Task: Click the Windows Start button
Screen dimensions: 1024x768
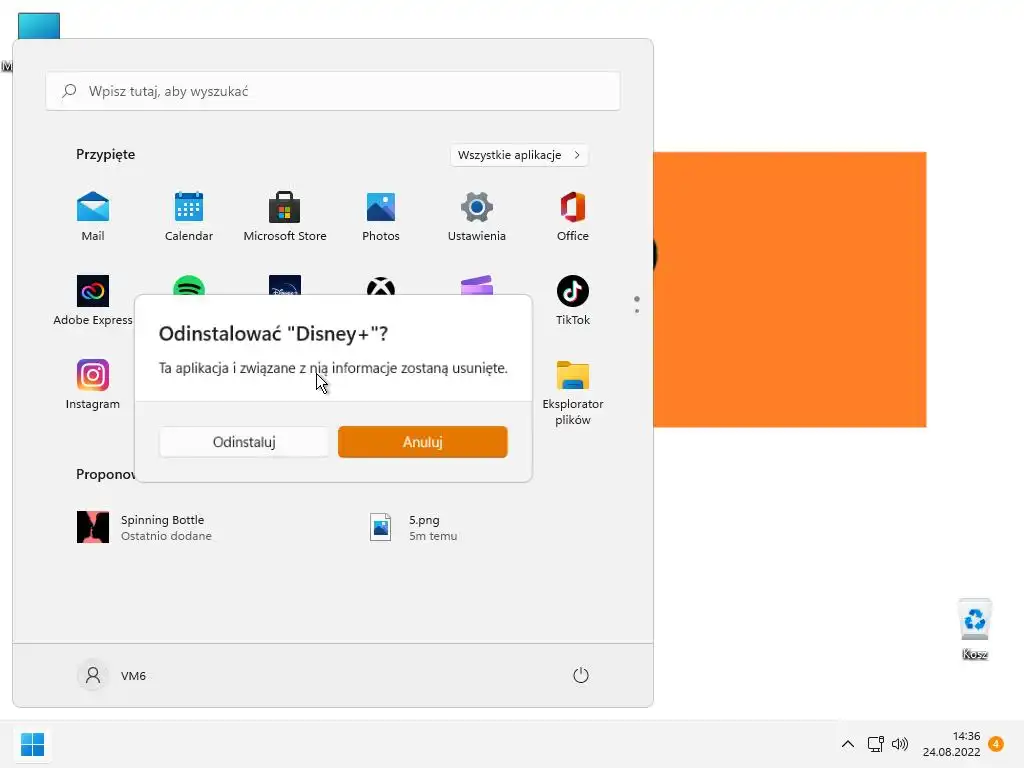Action: (32, 744)
